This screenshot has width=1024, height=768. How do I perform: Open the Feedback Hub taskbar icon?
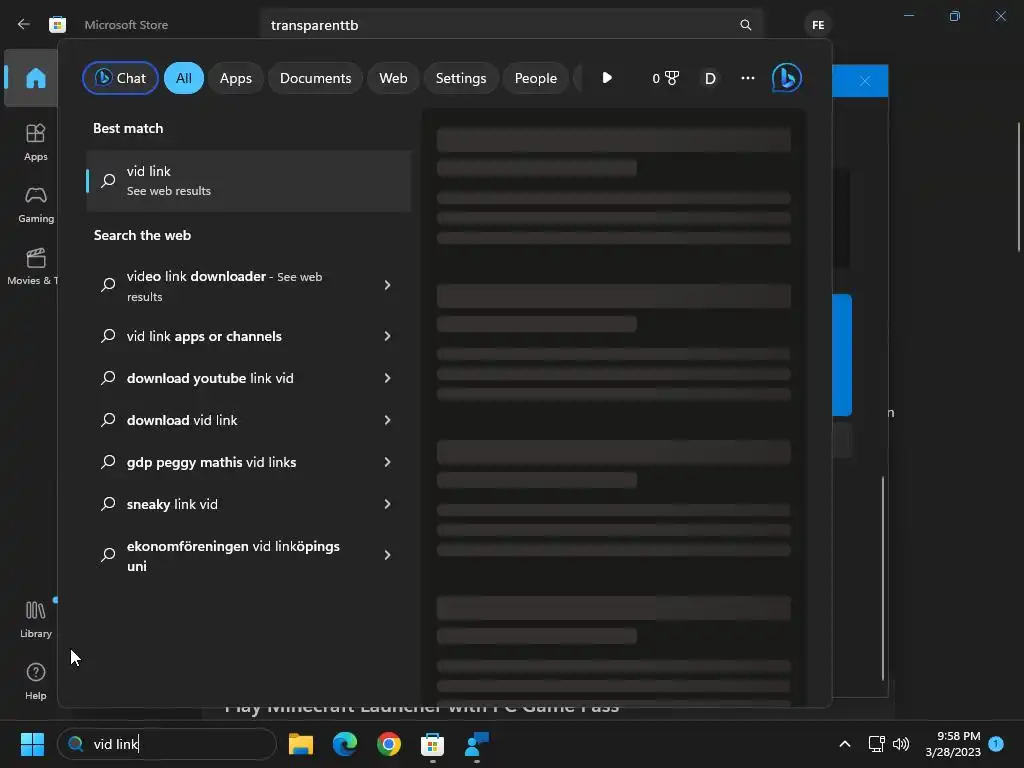pos(477,744)
